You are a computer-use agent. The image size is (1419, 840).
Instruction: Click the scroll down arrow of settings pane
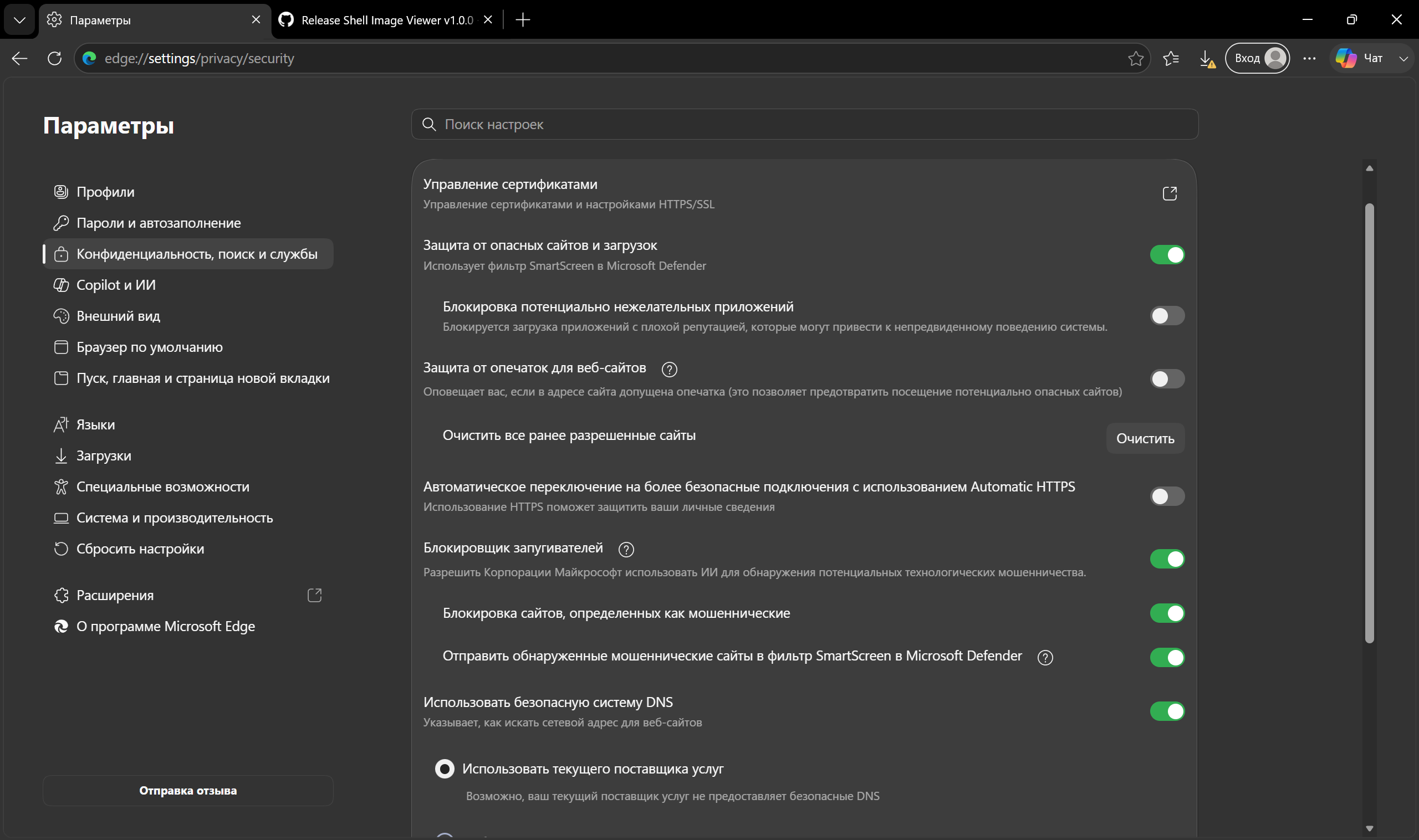(x=1369, y=828)
